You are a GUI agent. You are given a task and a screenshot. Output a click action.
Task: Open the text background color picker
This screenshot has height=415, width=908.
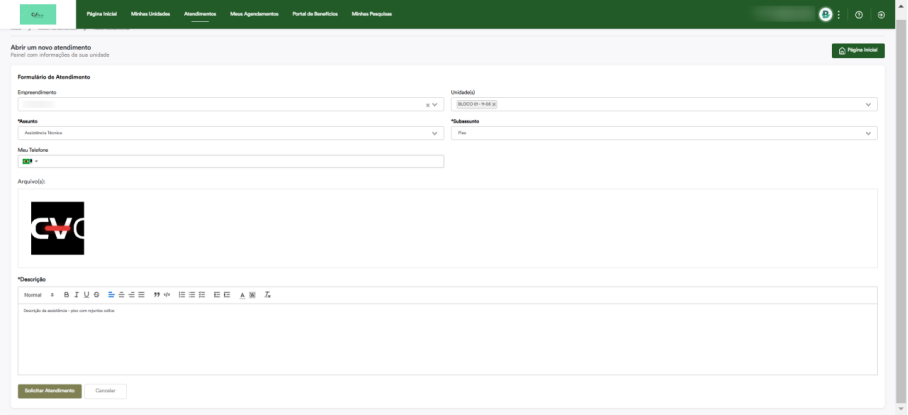click(252, 295)
